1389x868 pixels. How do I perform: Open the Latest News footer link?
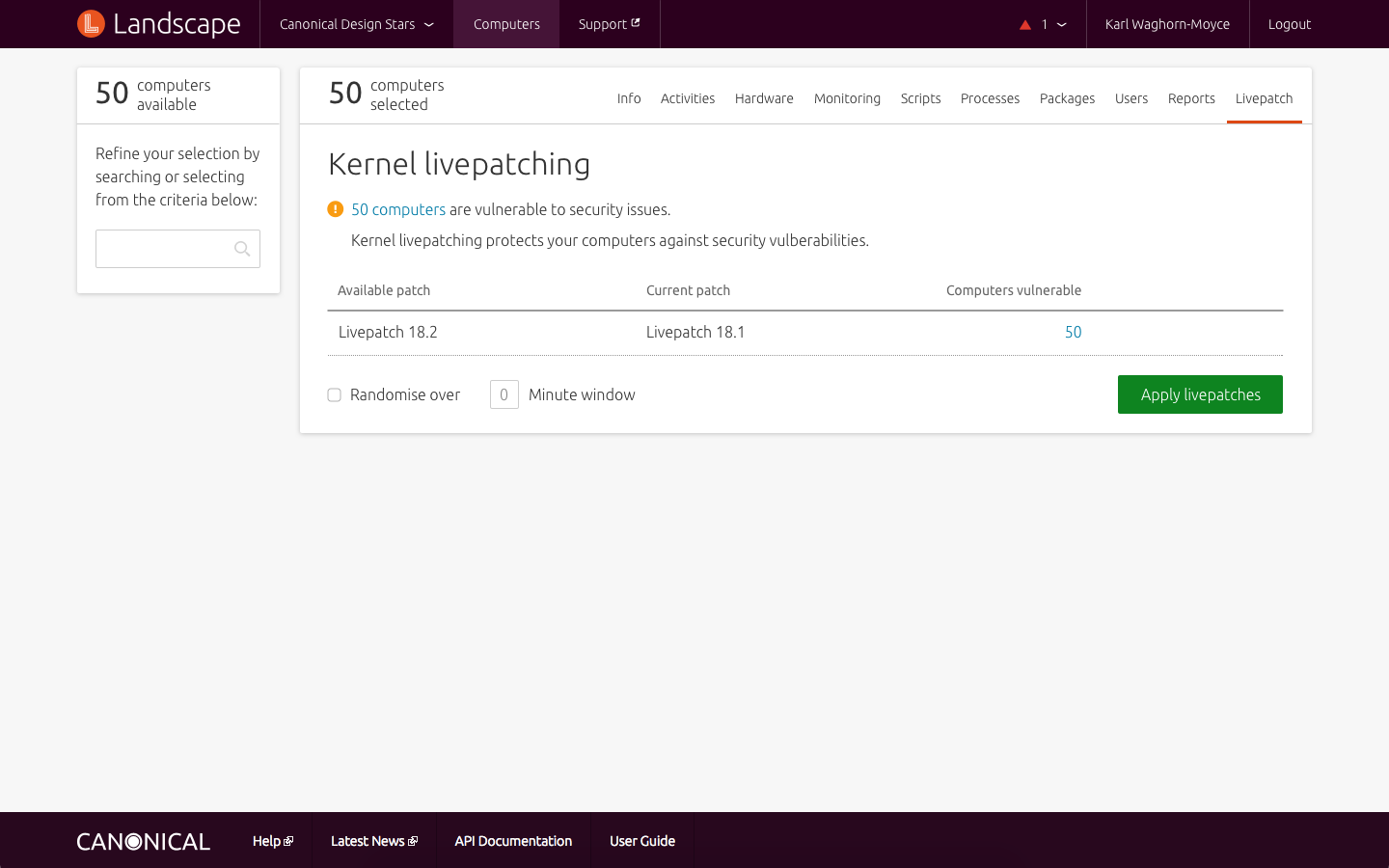tap(374, 841)
